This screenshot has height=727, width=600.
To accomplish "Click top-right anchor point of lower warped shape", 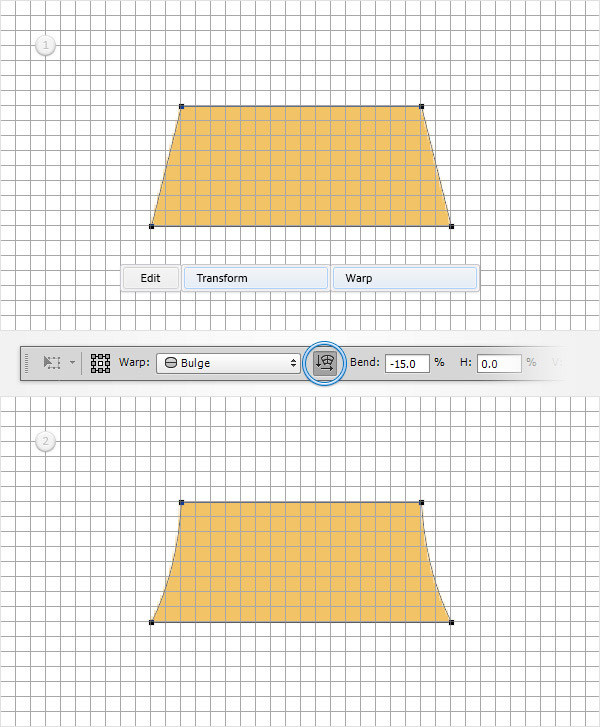I will [422, 501].
